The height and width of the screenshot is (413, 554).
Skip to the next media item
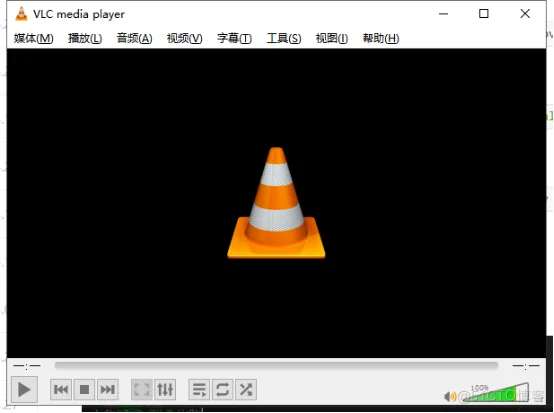pyautogui.click(x=107, y=389)
